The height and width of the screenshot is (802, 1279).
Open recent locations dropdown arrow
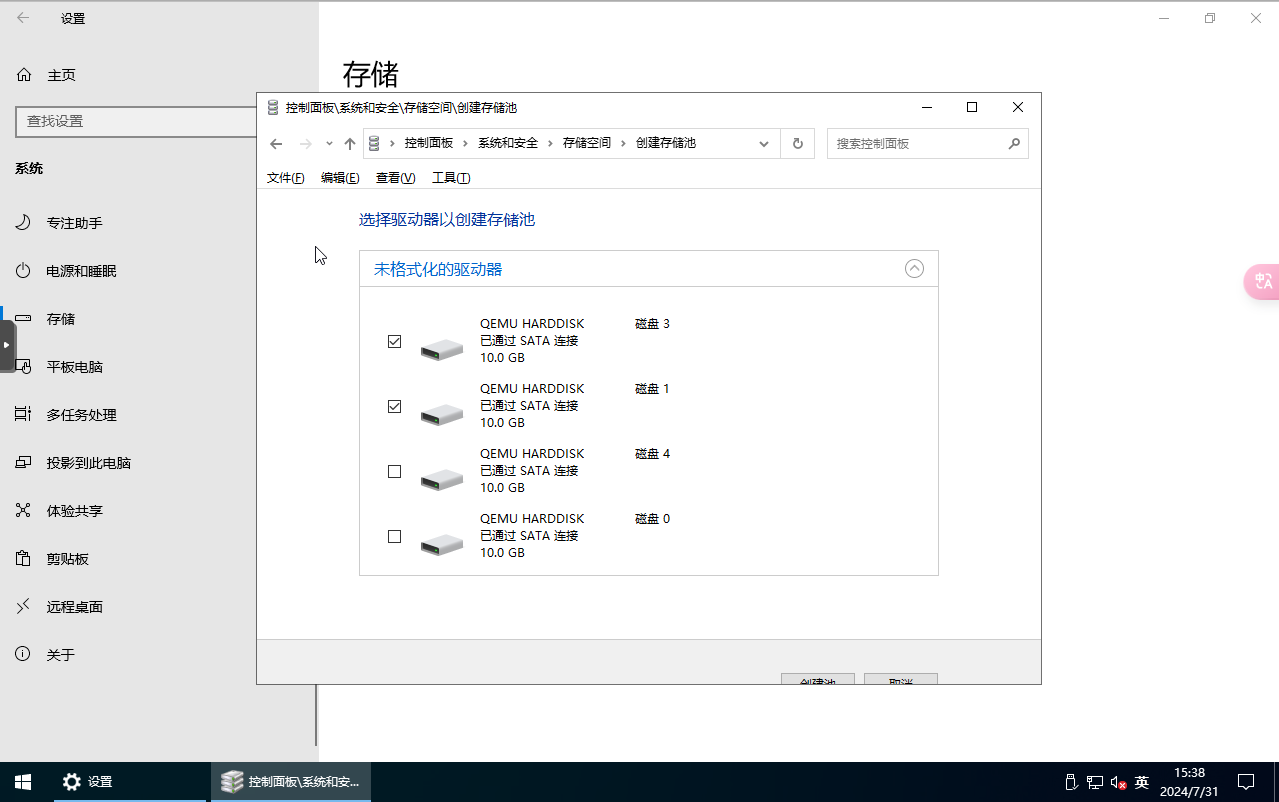tap(329, 144)
